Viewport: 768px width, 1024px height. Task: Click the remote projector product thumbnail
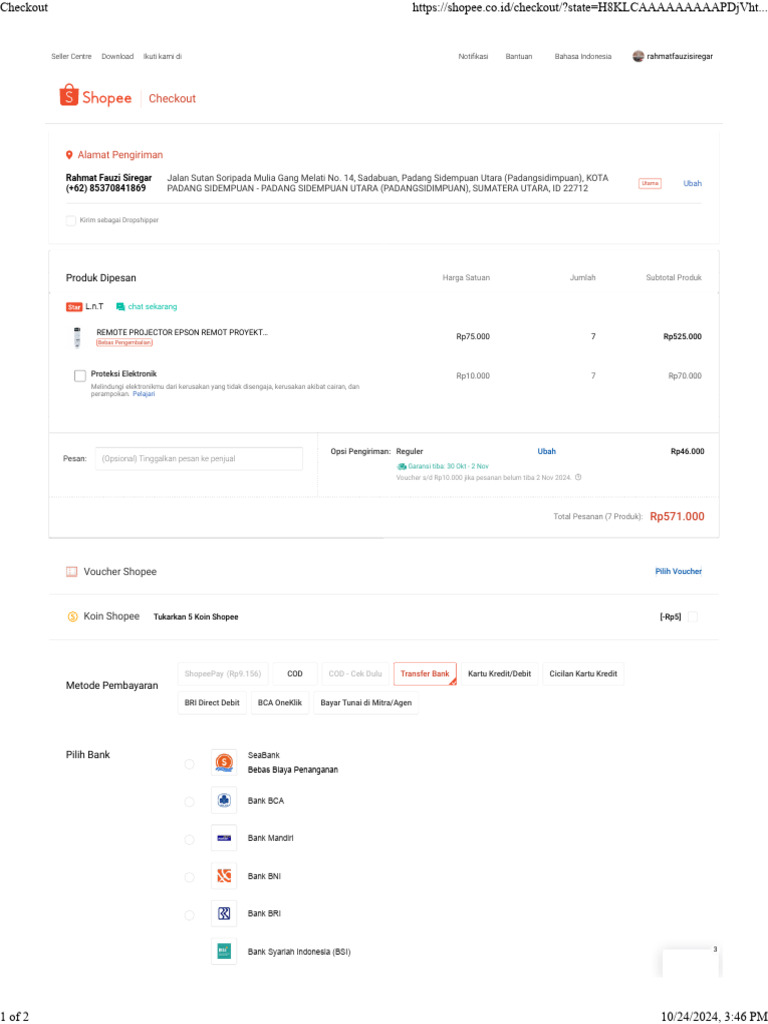[x=77, y=337]
